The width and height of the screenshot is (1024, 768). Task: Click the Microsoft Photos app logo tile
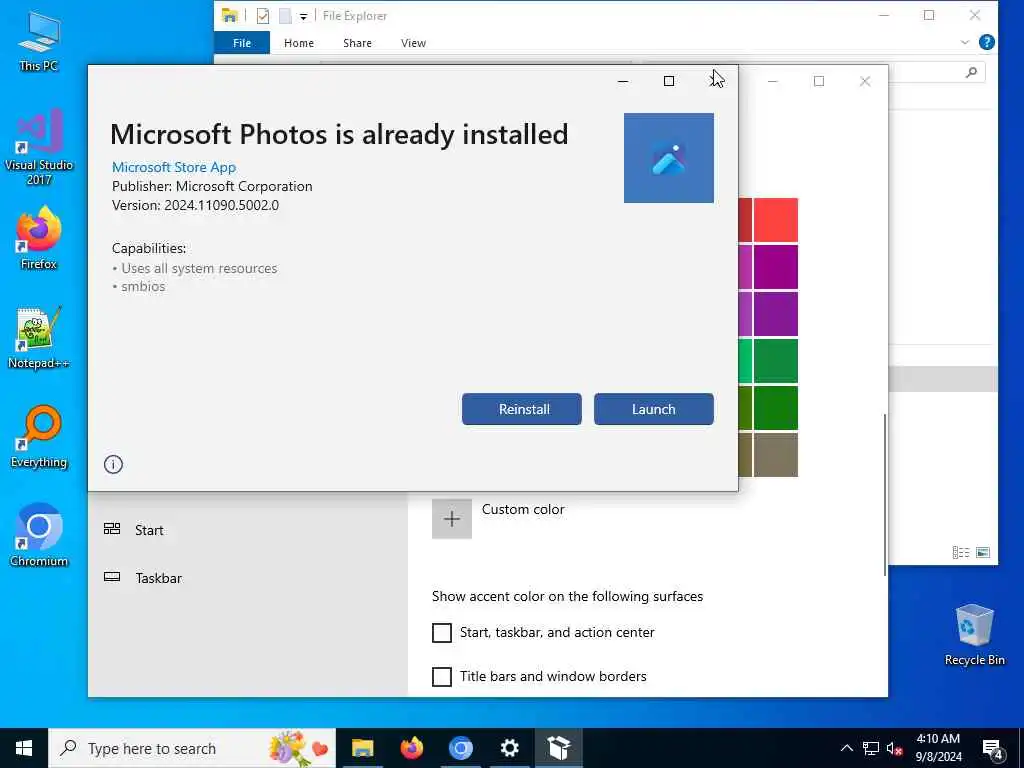668,158
